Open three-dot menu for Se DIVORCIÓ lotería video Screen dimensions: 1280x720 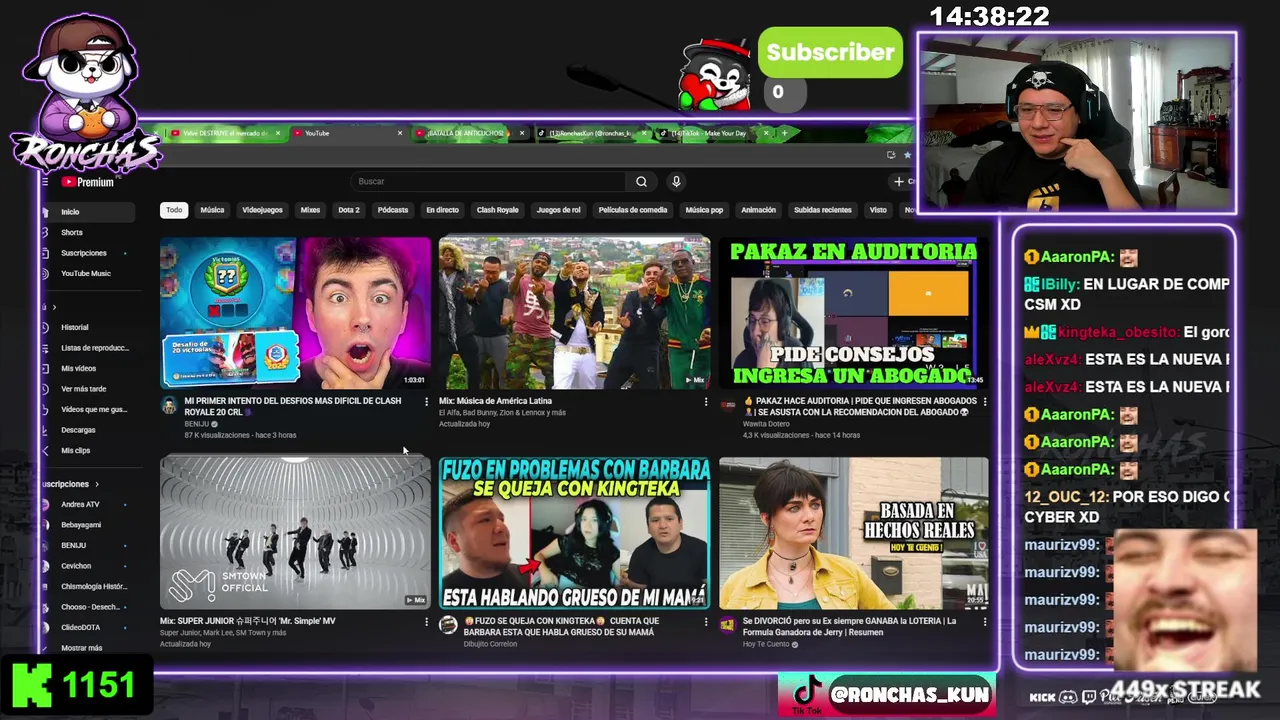(x=985, y=621)
